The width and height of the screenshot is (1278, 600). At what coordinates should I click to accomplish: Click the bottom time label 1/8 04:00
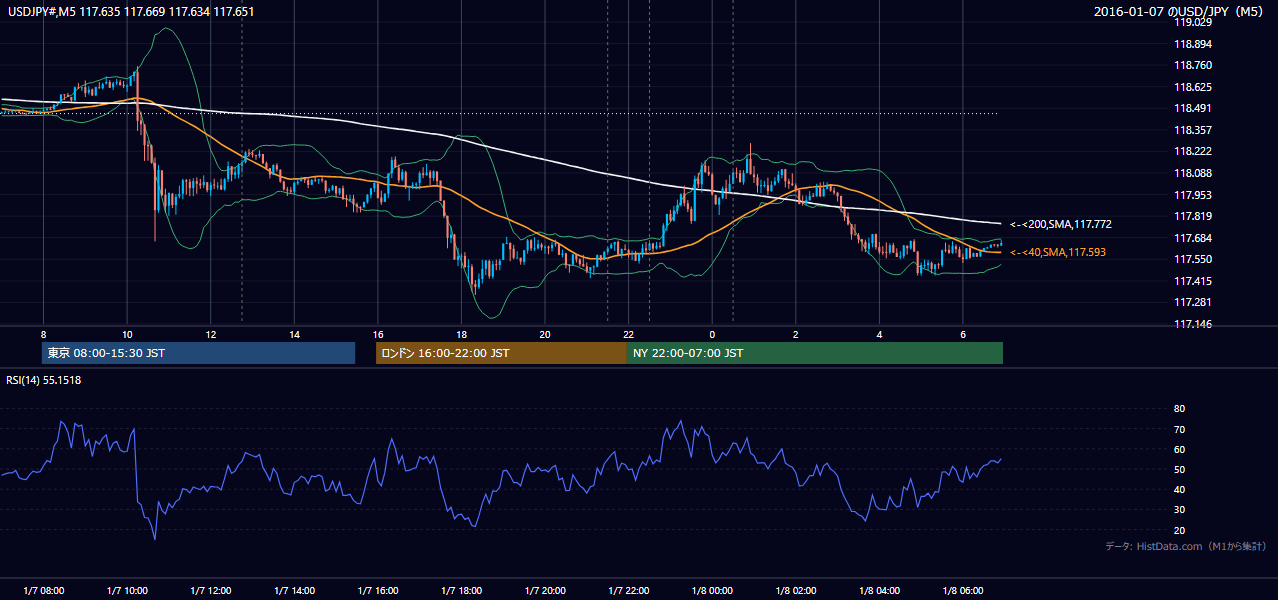tap(880, 590)
